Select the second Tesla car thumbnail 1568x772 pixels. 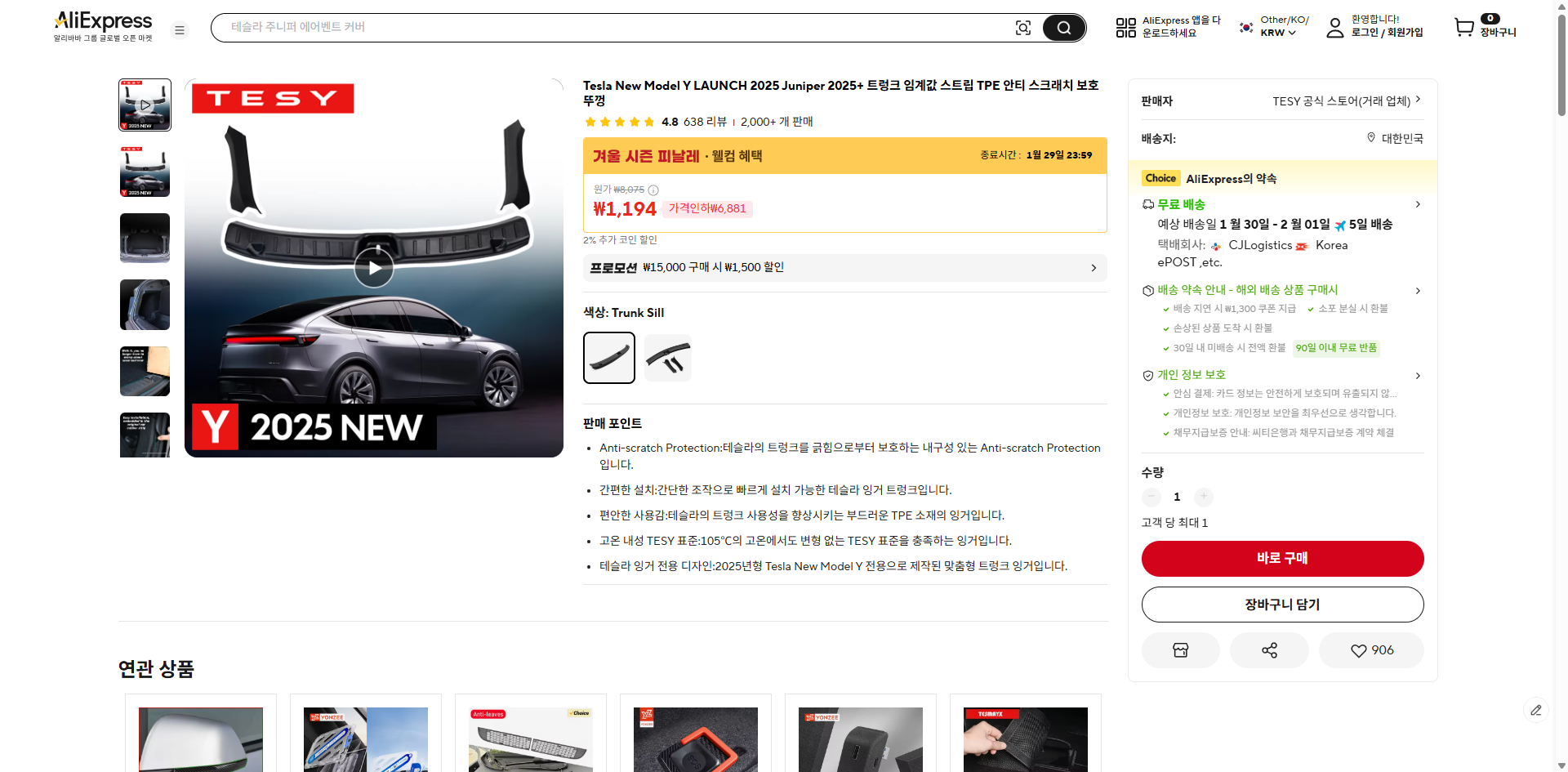pos(145,172)
